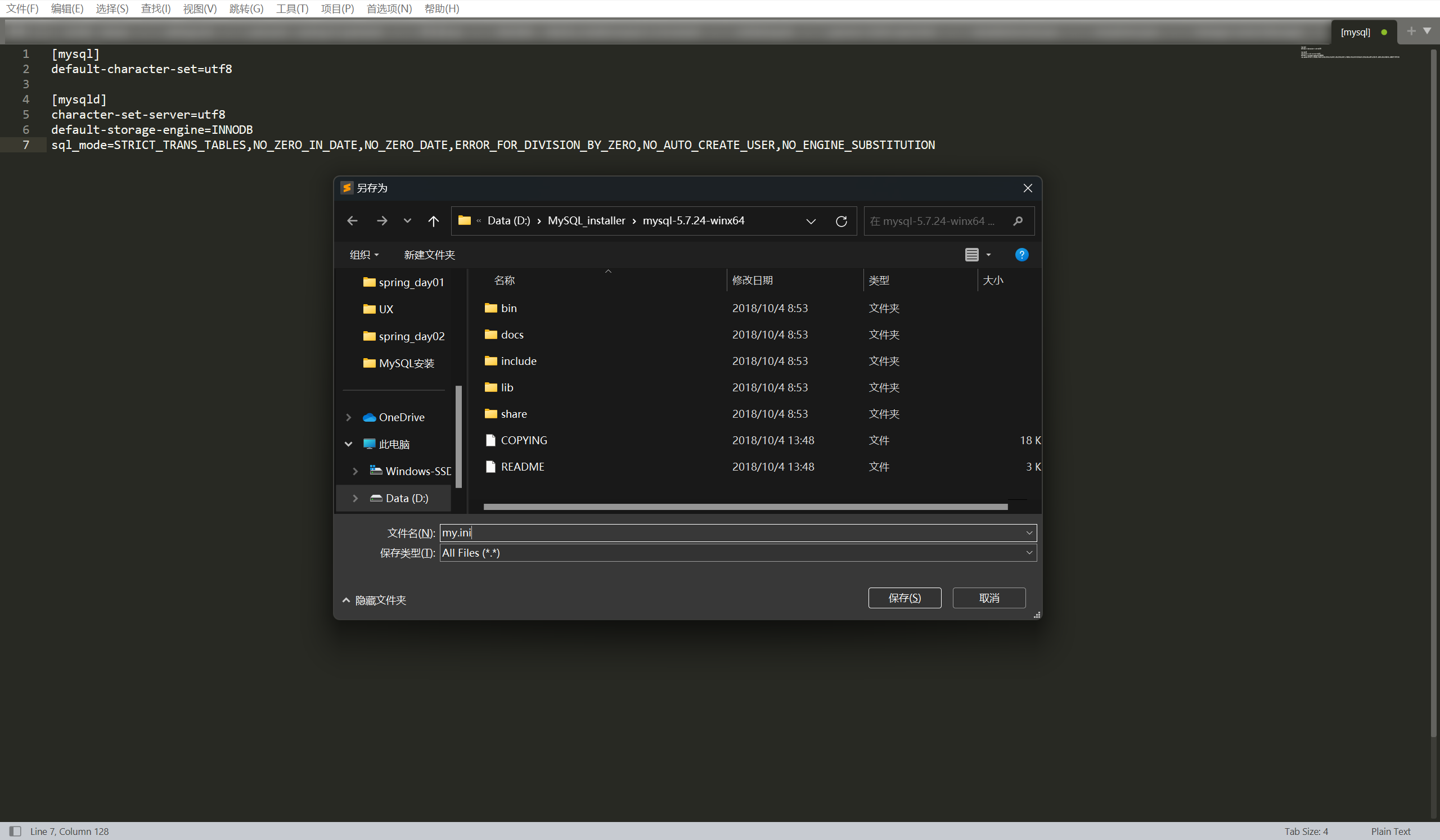Click the 保存(S) button
The height and width of the screenshot is (840, 1440).
904,597
